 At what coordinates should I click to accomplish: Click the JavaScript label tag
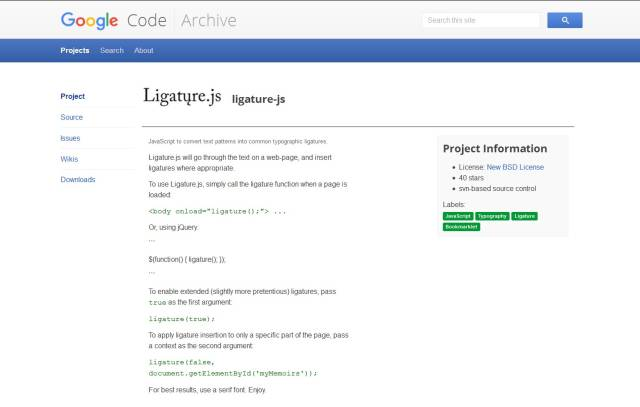(458, 216)
